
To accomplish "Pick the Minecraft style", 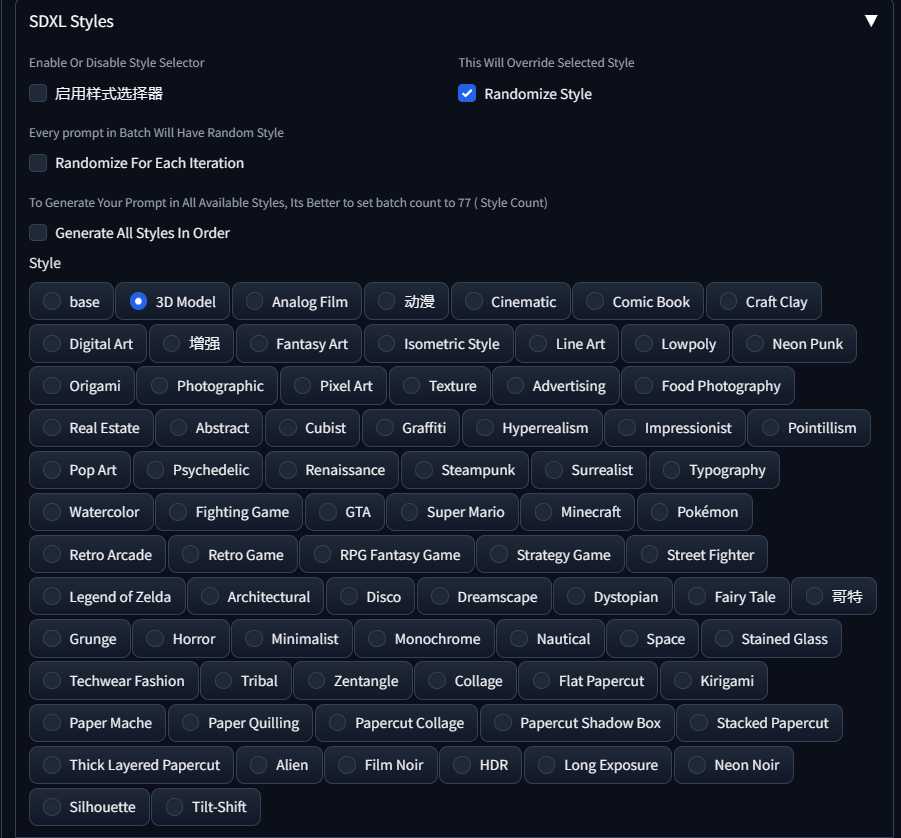I will [543, 511].
